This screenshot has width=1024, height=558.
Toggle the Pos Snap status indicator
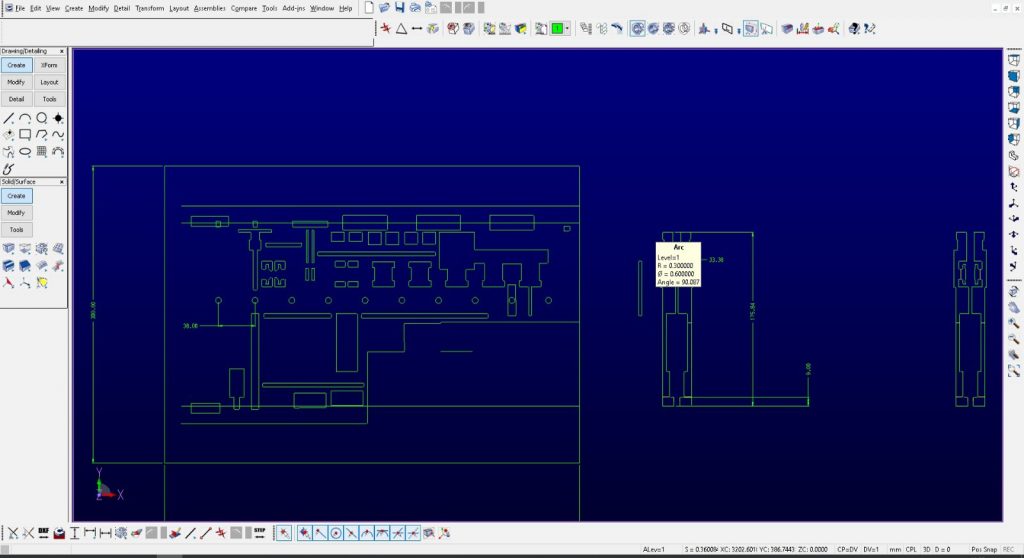(x=984, y=550)
